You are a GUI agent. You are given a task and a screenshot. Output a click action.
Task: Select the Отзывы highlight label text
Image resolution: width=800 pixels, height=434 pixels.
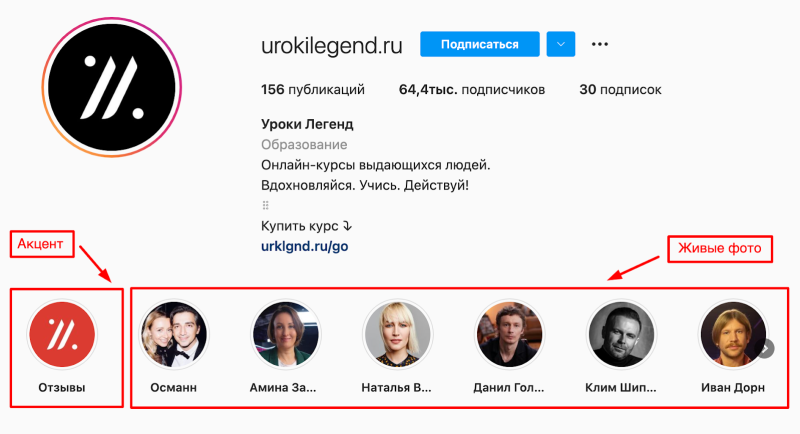coord(62,388)
